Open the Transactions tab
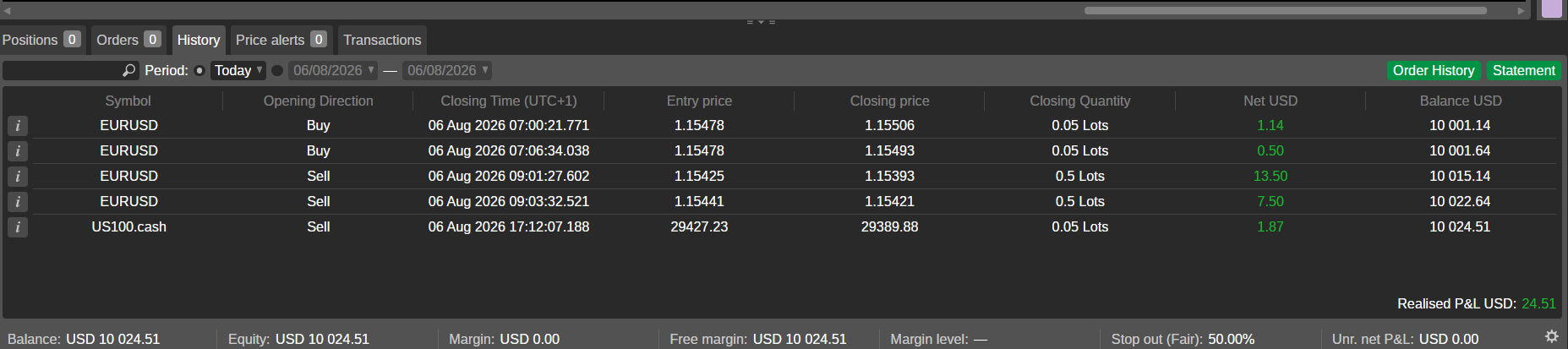Image resolution: width=1568 pixels, height=349 pixels. [x=382, y=40]
